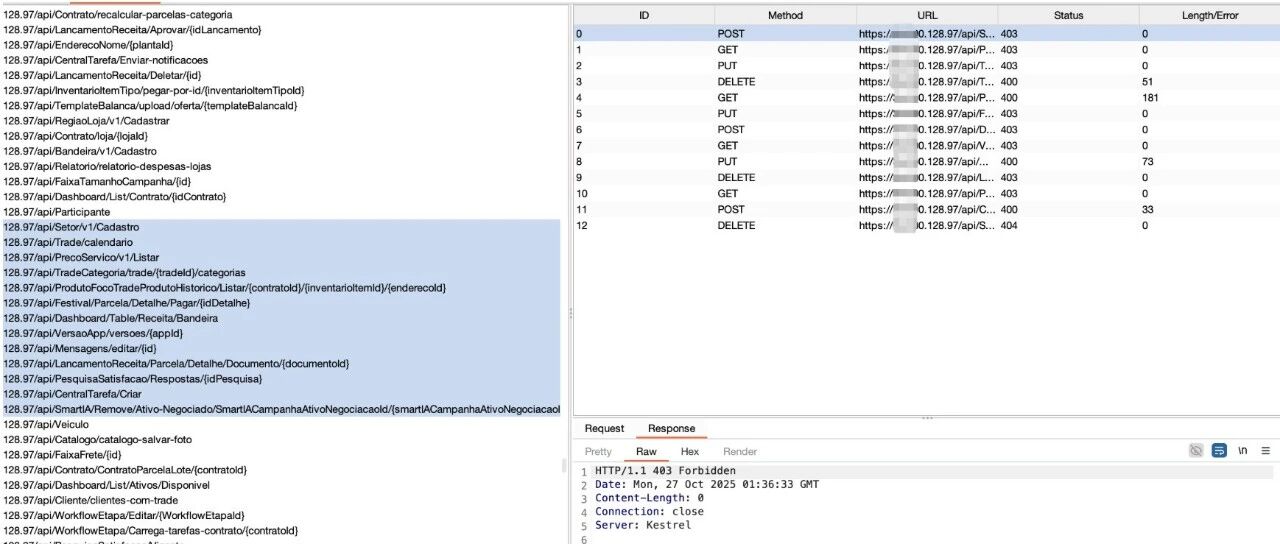Select the DELETE method cell in row 3
The width and height of the screenshot is (1280, 544).
coord(736,81)
